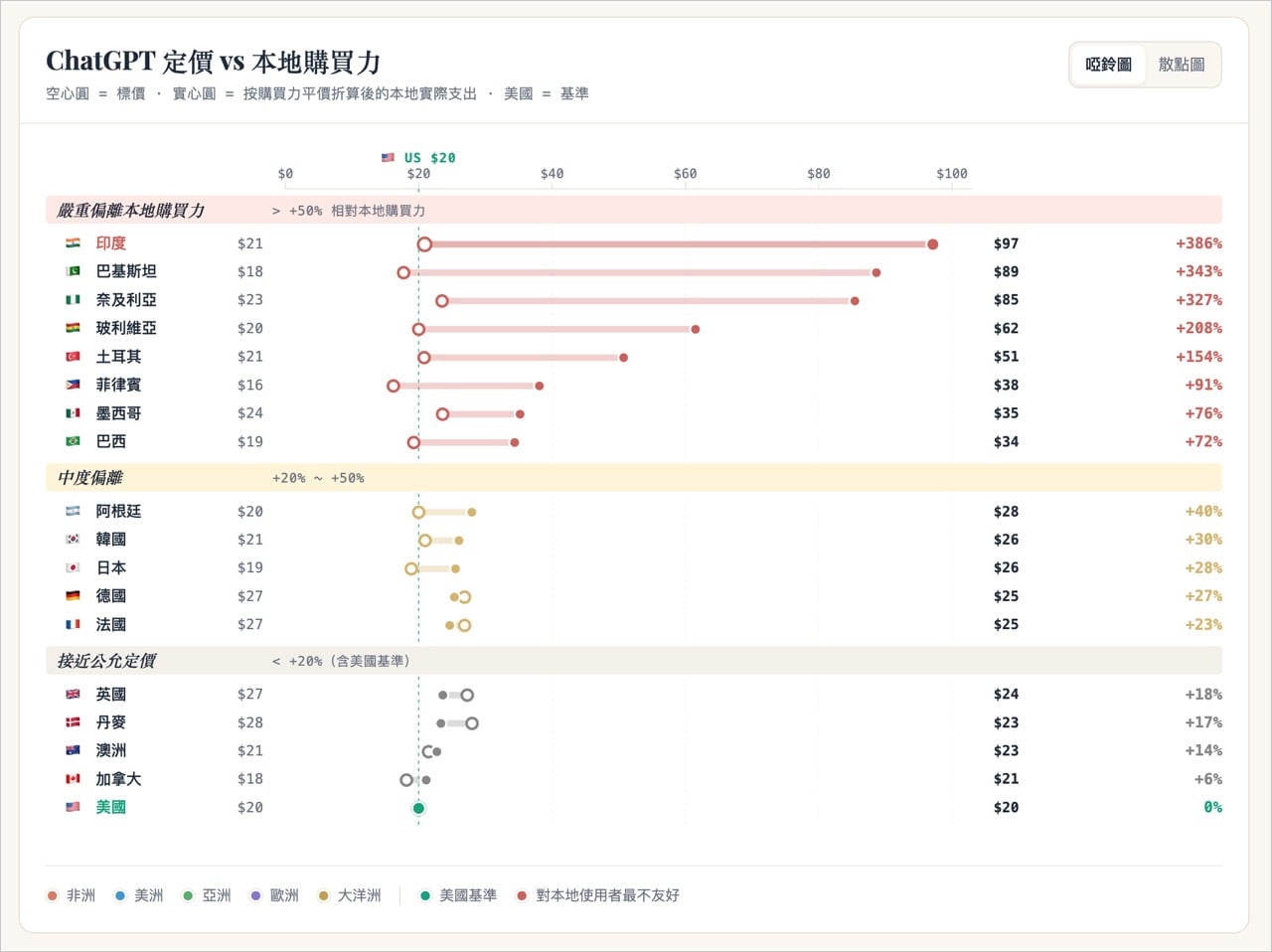Viewport: 1272px width, 952px height.
Task: Toggle 亞洲 legend color dot
Action: click(188, 895)
